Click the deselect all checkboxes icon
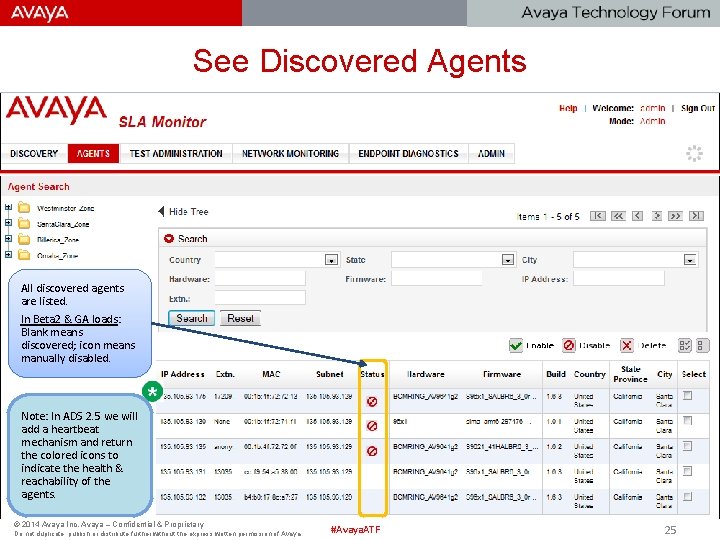Screen dimensions: 720x540 pos(703,345)
